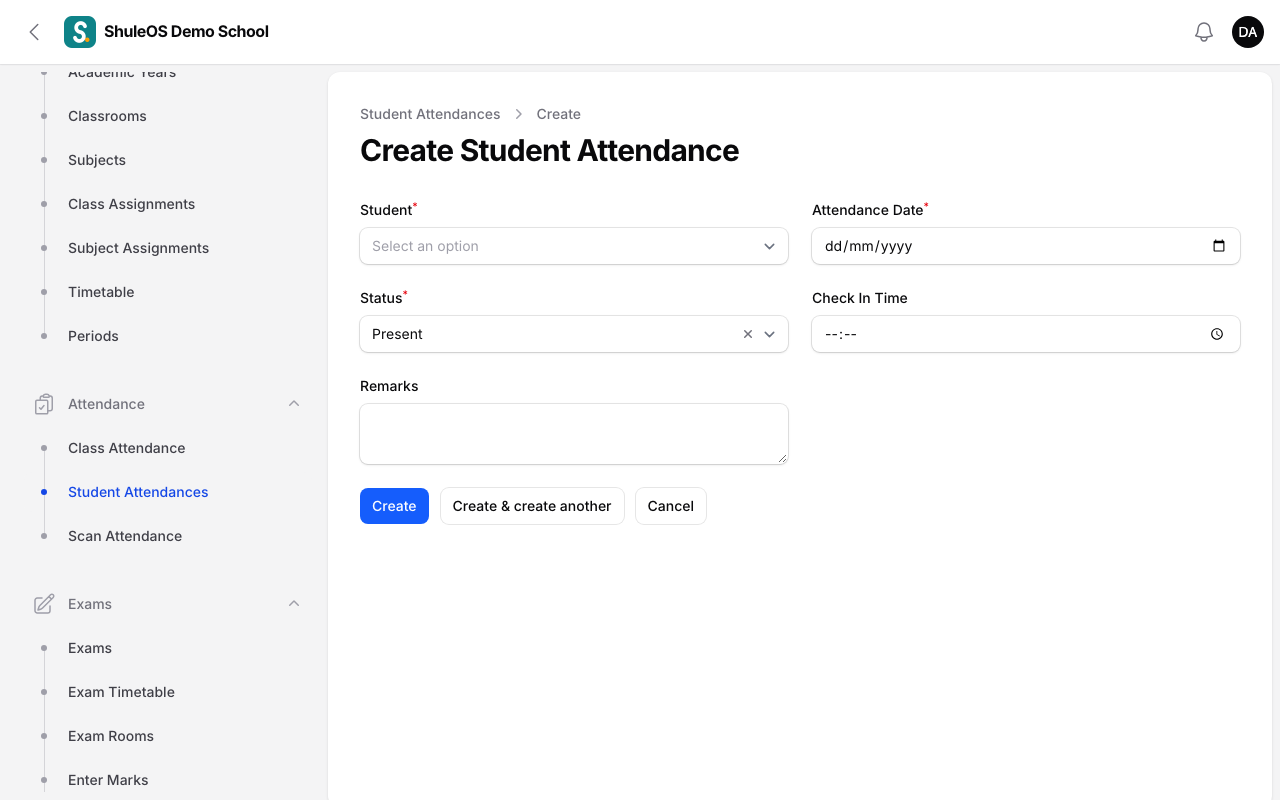The height and width of the screenshot is (800, 1280).
Task: Open Exam Rooms page
Action: (111, 736)
